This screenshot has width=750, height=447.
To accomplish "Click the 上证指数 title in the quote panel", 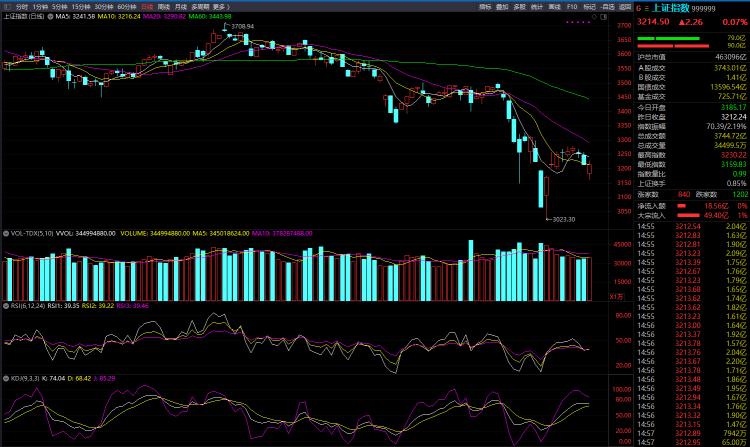I will point(671,8).
